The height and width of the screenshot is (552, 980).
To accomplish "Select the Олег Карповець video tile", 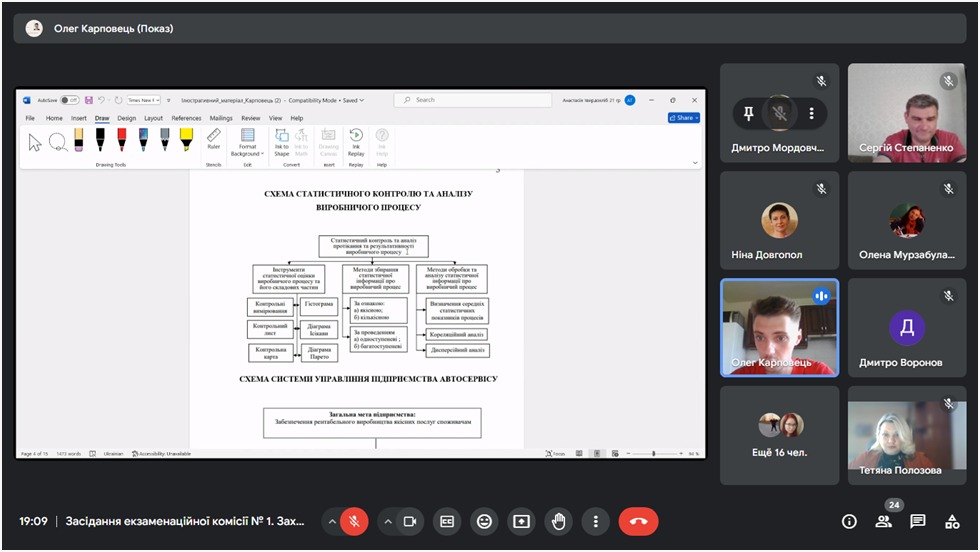I will point(779,327).
